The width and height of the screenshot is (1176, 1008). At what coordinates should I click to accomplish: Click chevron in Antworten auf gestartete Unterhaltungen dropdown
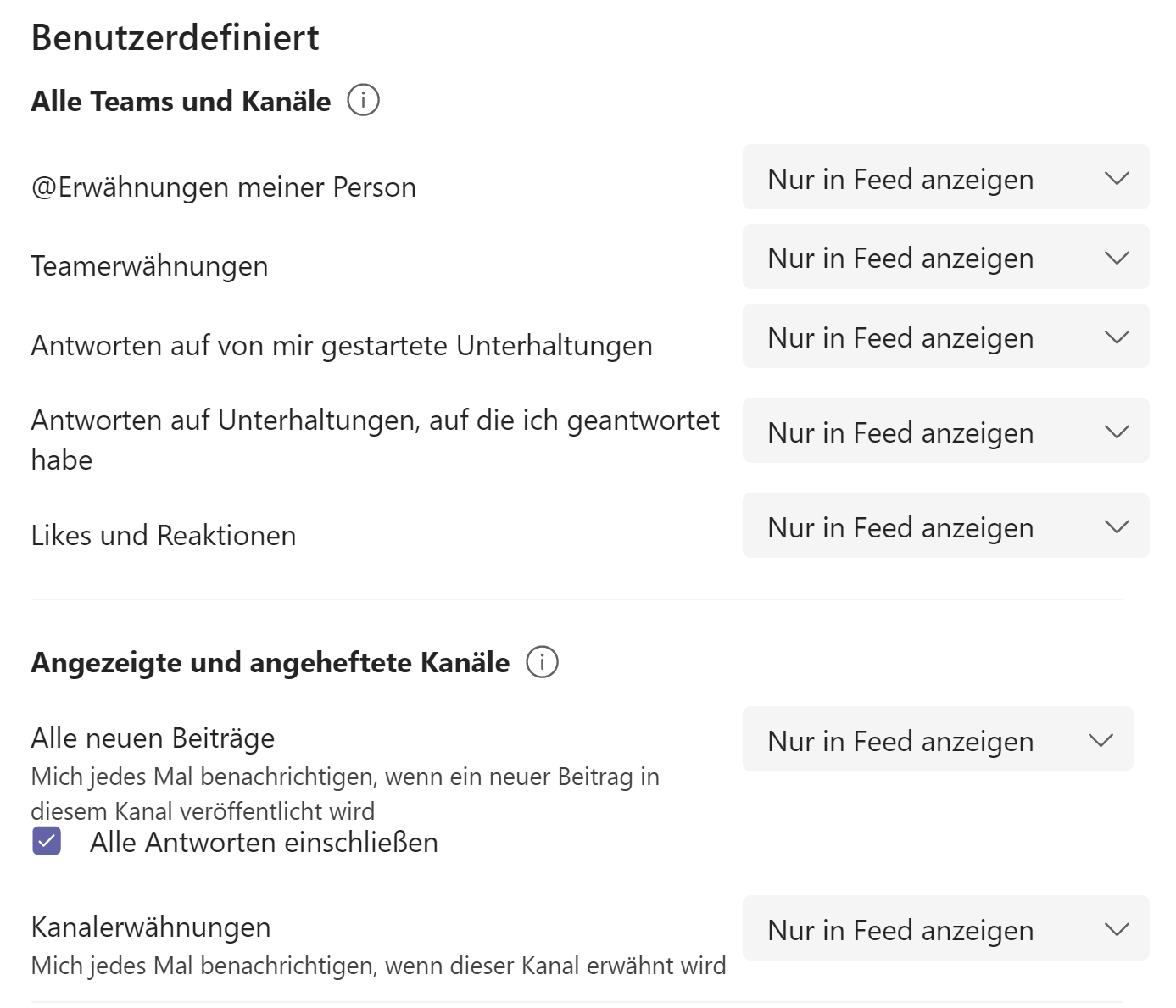point(1117,337)
